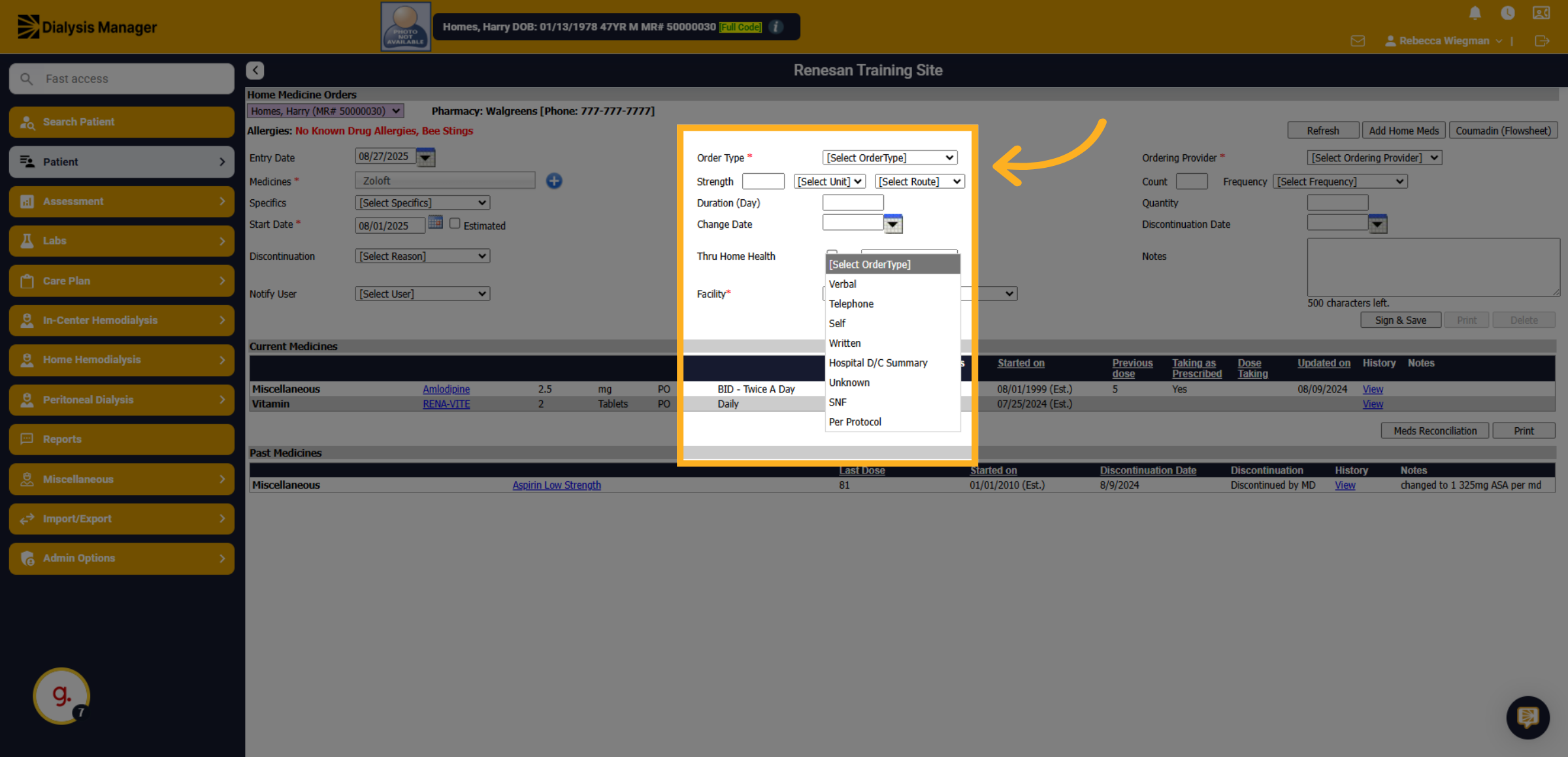The height and width of the screenshot is (757, 1568).
Task: Open the Aspirin Low Strength link
Action: (557, 485)
